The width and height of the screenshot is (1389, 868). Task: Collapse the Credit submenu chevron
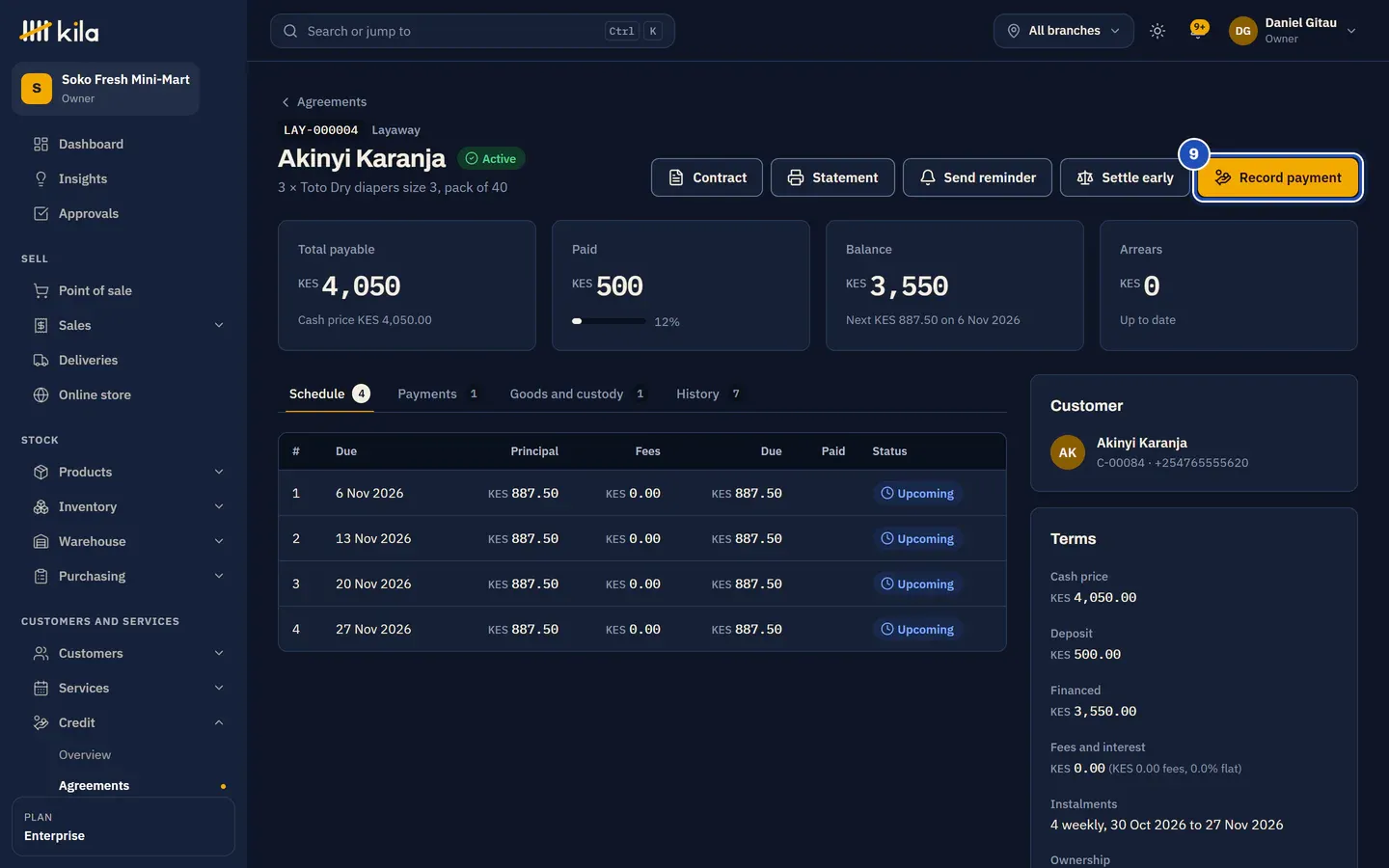(x=219, y=722)
